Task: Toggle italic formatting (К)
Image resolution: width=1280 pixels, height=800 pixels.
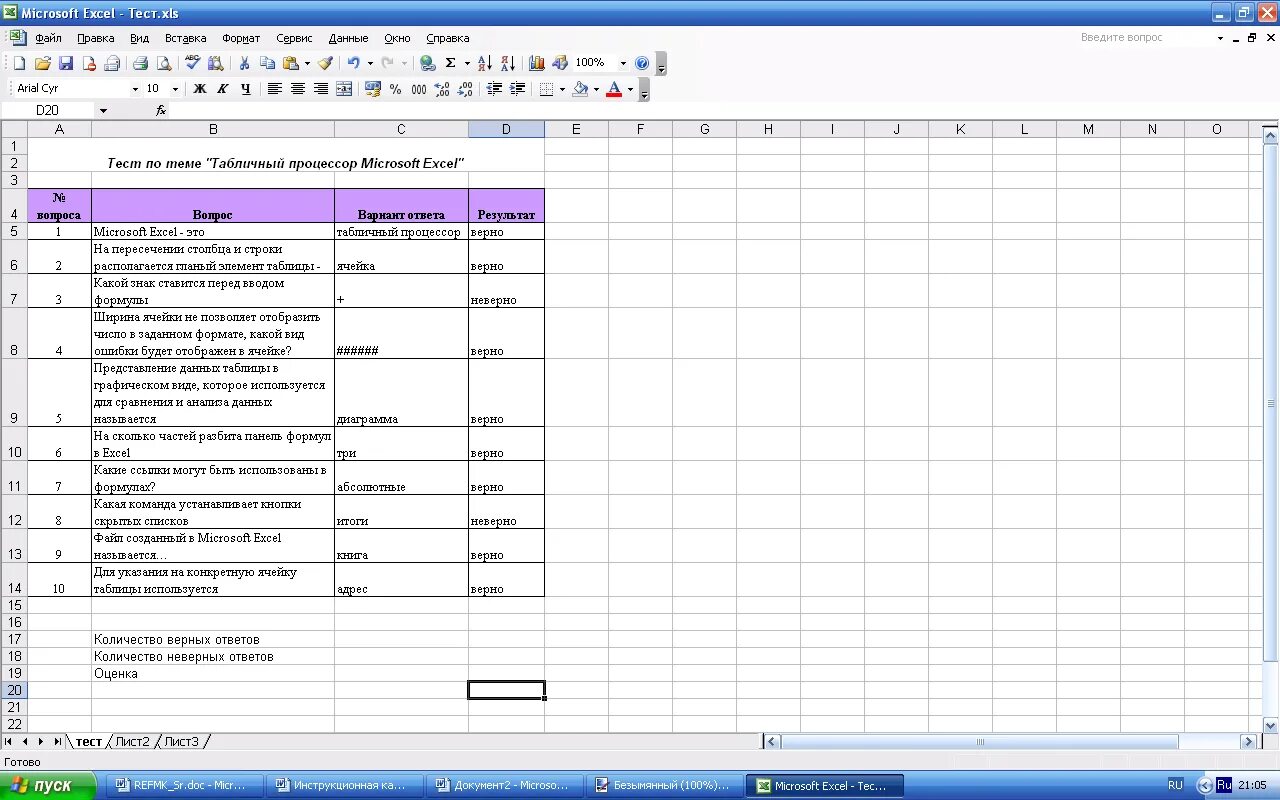Action: (x=223, y=89)
